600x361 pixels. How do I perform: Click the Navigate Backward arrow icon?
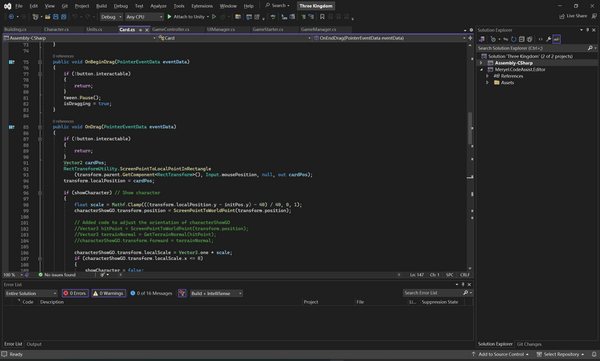pyautogui.click(x=11, y=17)
